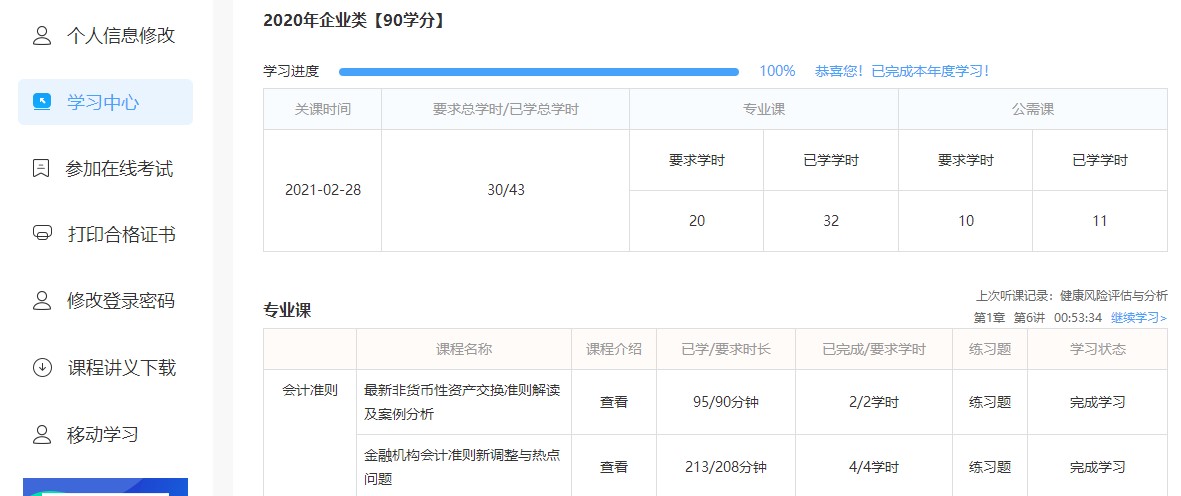Viewport: 1181px width, 496px height.
Task: Click the printer icon beside 打印合格证书
Action: coord(42,234)
